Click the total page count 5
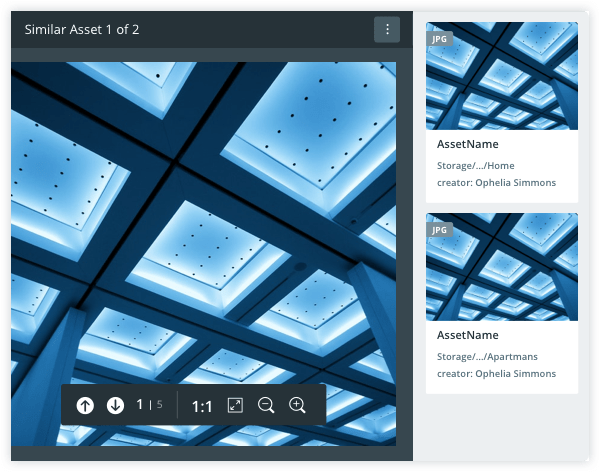600x472 pixels. (160, 404)
